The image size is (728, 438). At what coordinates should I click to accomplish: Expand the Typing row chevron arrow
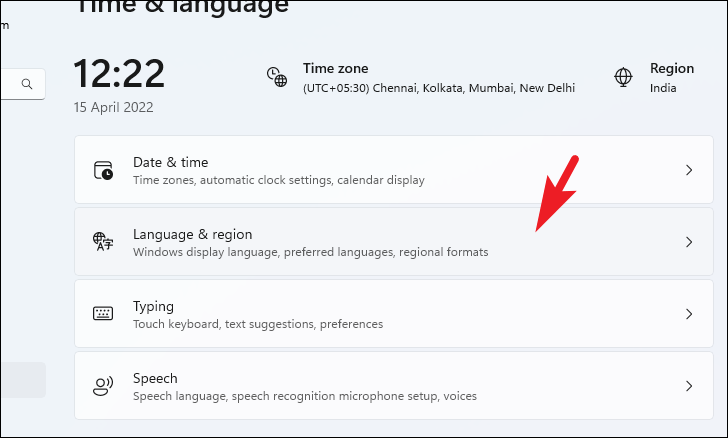[x=688, y=314]
